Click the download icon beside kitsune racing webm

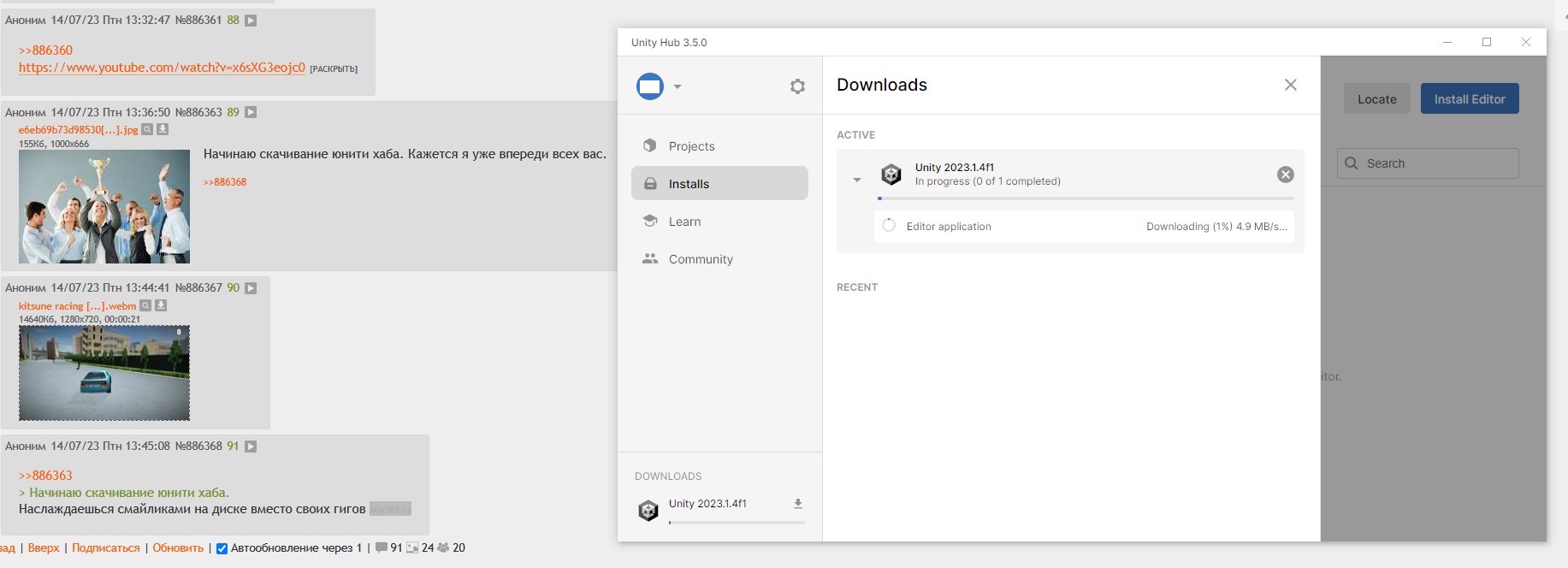160,306
